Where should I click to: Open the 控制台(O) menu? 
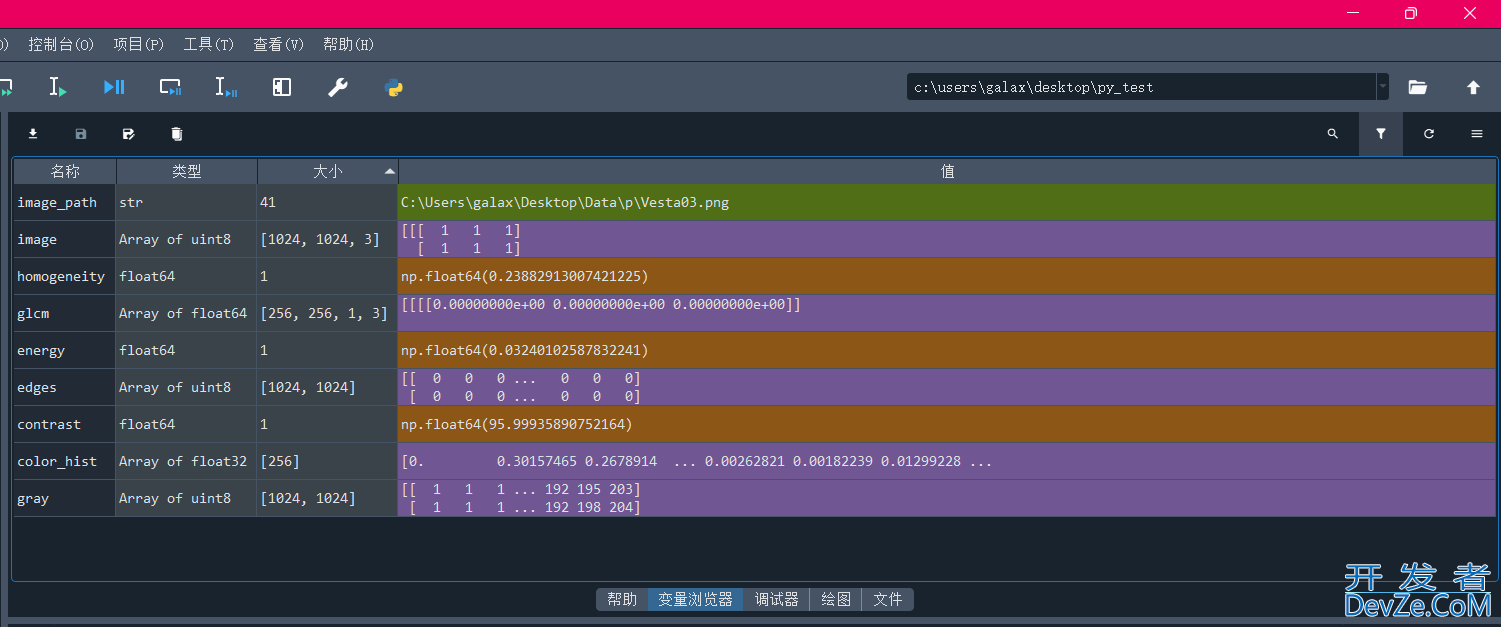[61, 45]
